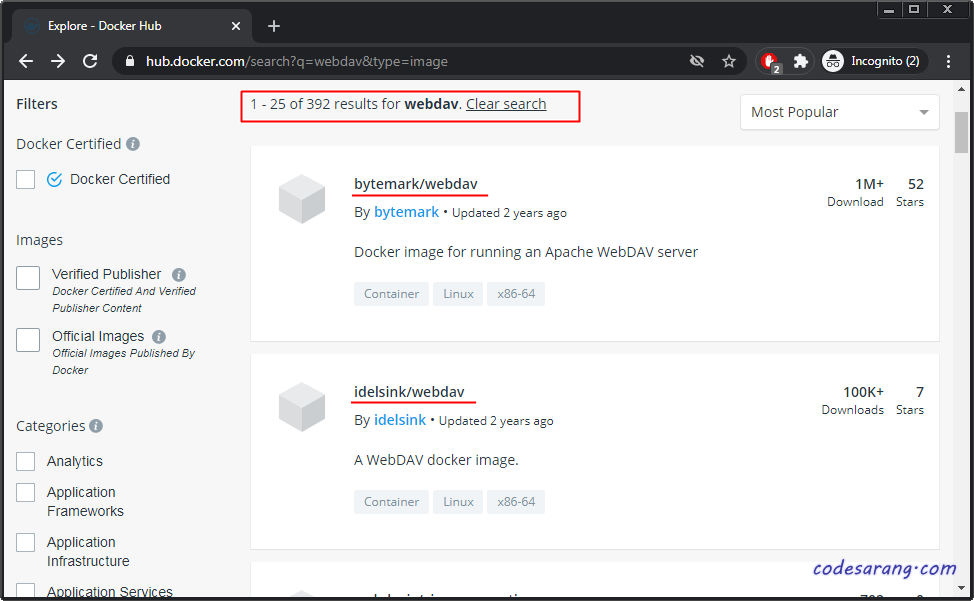Maximize the browser window
The height and width of the screenshot is (601, 974).
tap(914, 9)
